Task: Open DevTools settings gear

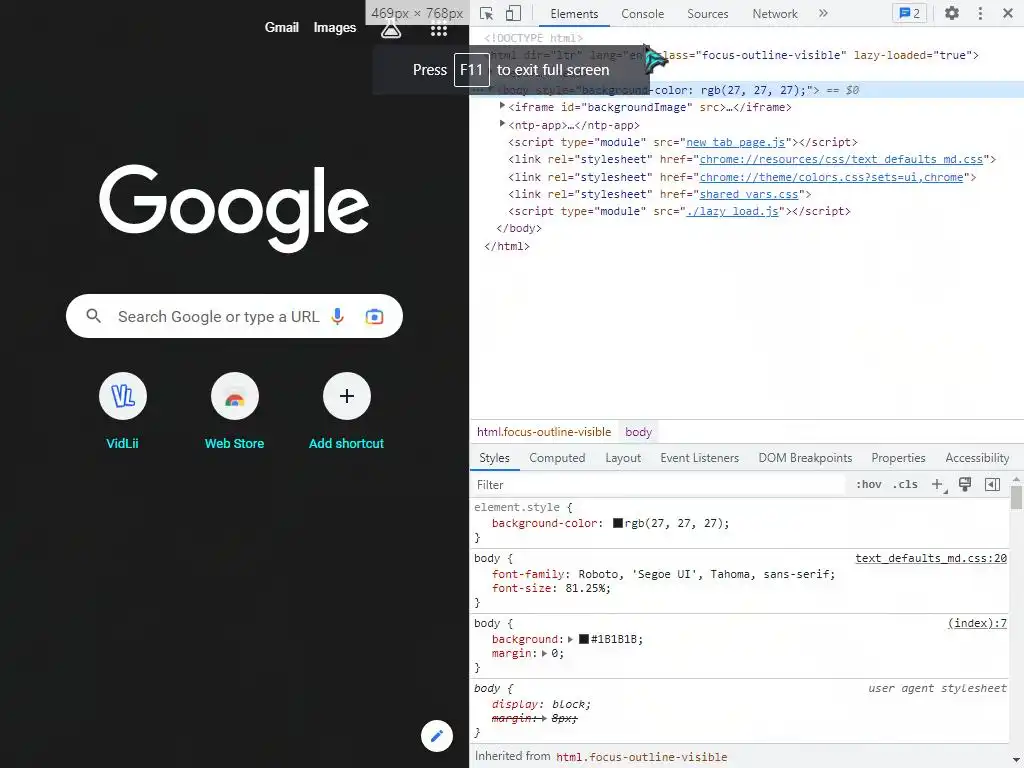Action: (x=952, y=13)
